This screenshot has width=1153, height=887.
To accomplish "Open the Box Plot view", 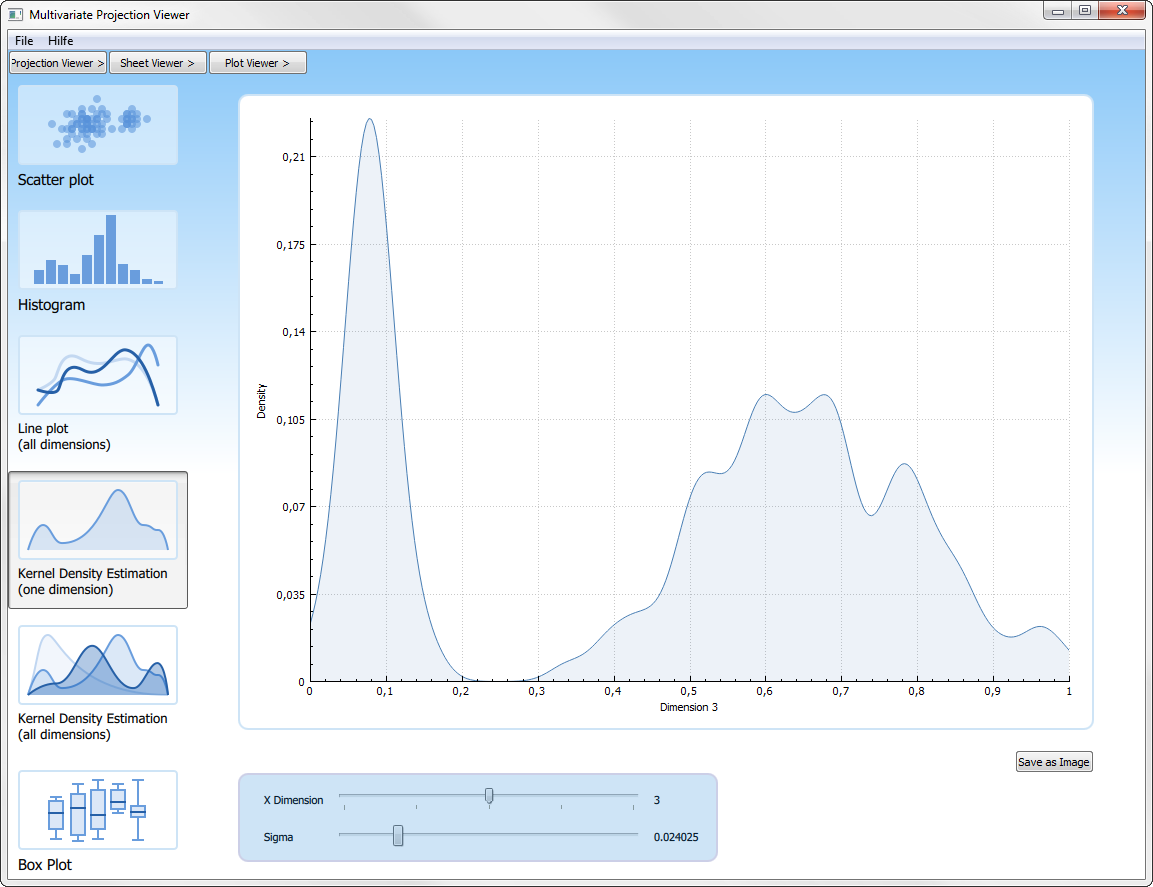I will 98,810.
